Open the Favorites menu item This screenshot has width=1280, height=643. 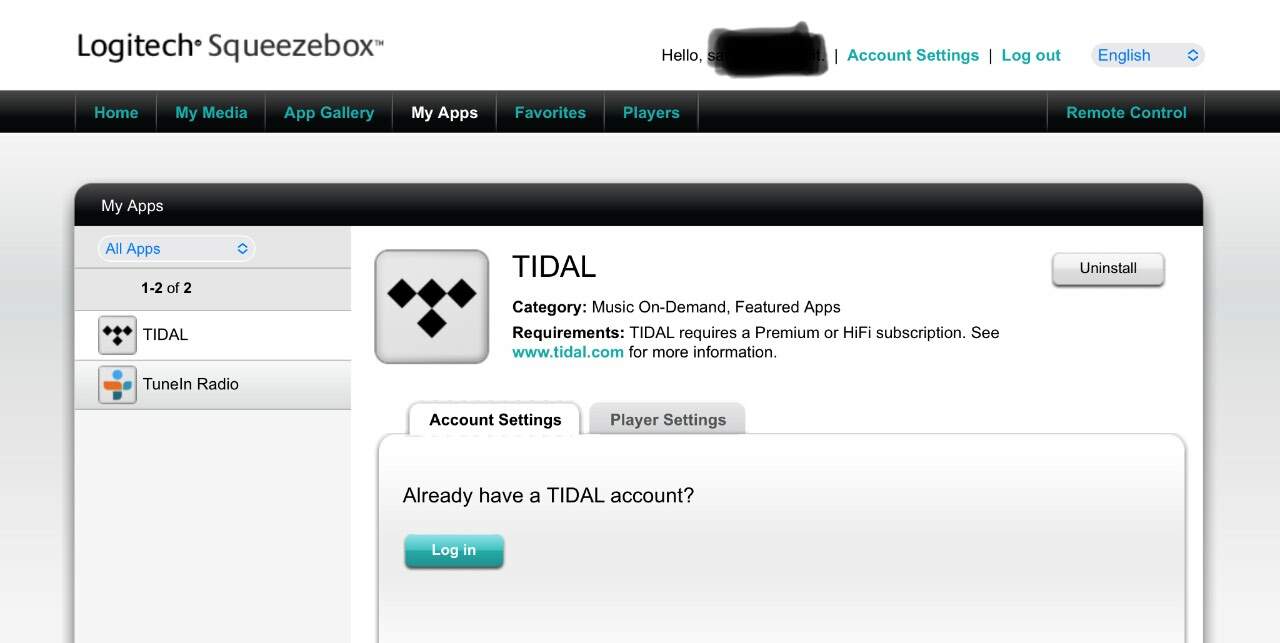(x=550, y=112)
